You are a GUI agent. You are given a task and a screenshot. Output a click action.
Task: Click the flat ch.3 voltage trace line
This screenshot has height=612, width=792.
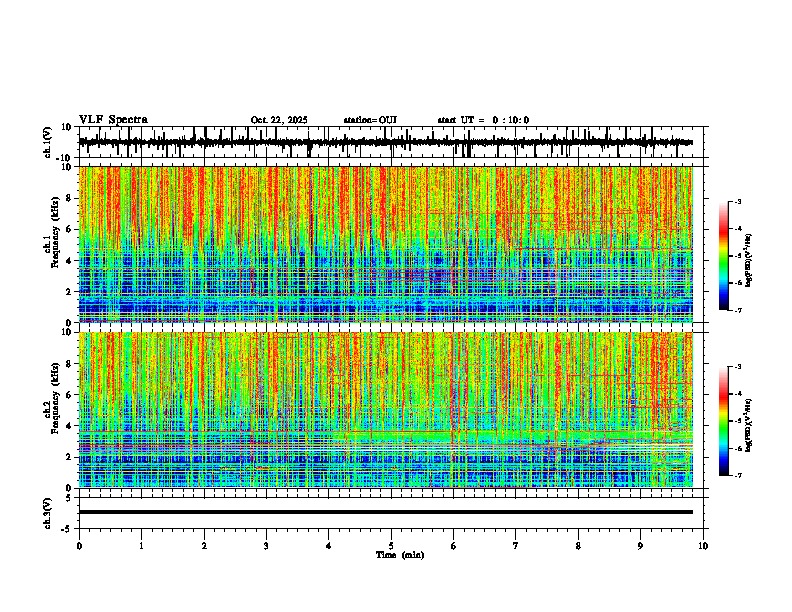click(385, 512)
